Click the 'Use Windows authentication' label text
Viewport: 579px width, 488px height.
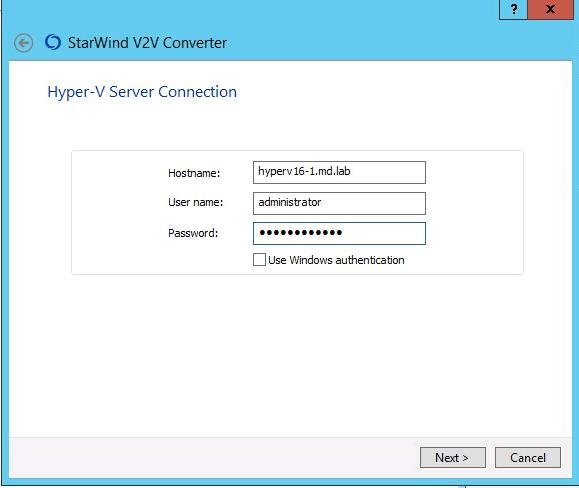click(336, 260)
